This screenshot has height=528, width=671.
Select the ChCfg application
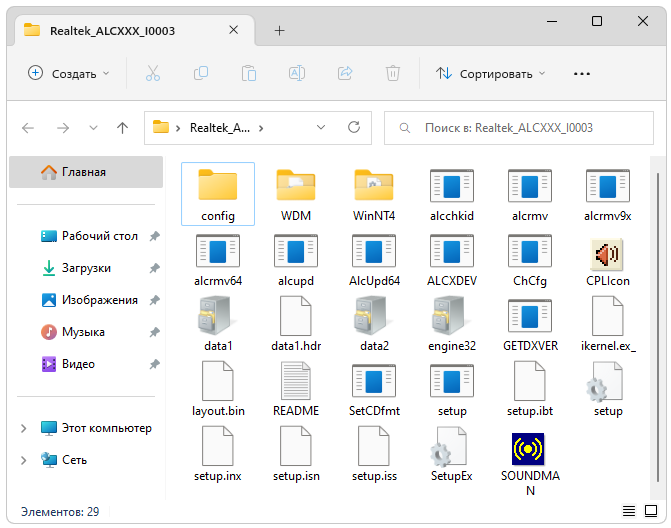tap(530, 259)
